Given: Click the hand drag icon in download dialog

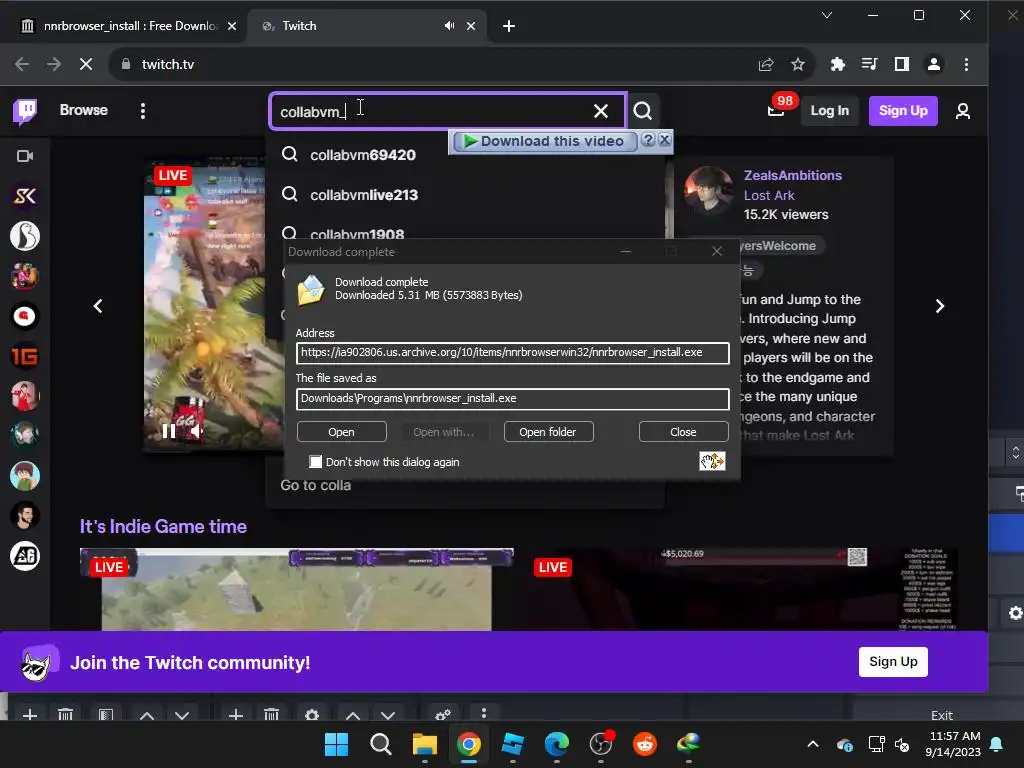Looking at the screenshot, I should pos(712,461).
